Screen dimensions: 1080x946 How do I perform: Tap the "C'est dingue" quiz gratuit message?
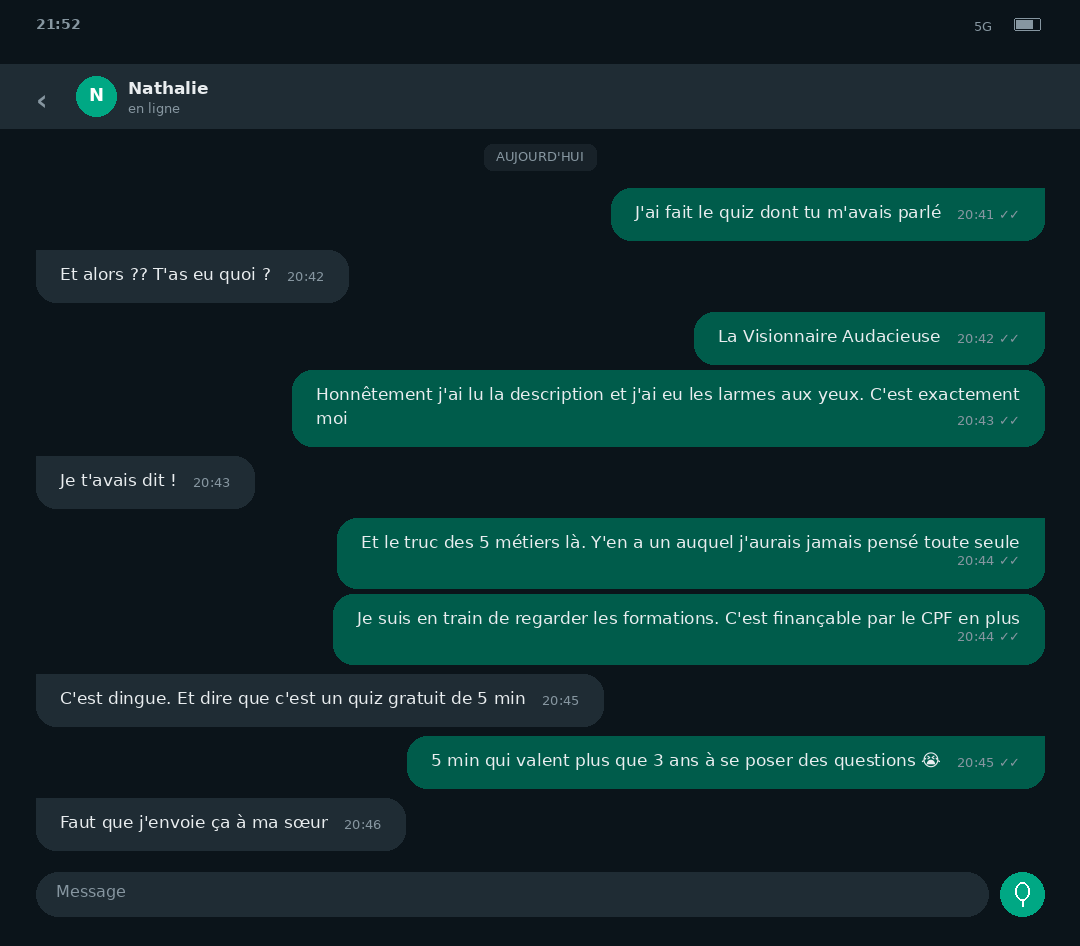pyautogui.click(x=320, y=699)
